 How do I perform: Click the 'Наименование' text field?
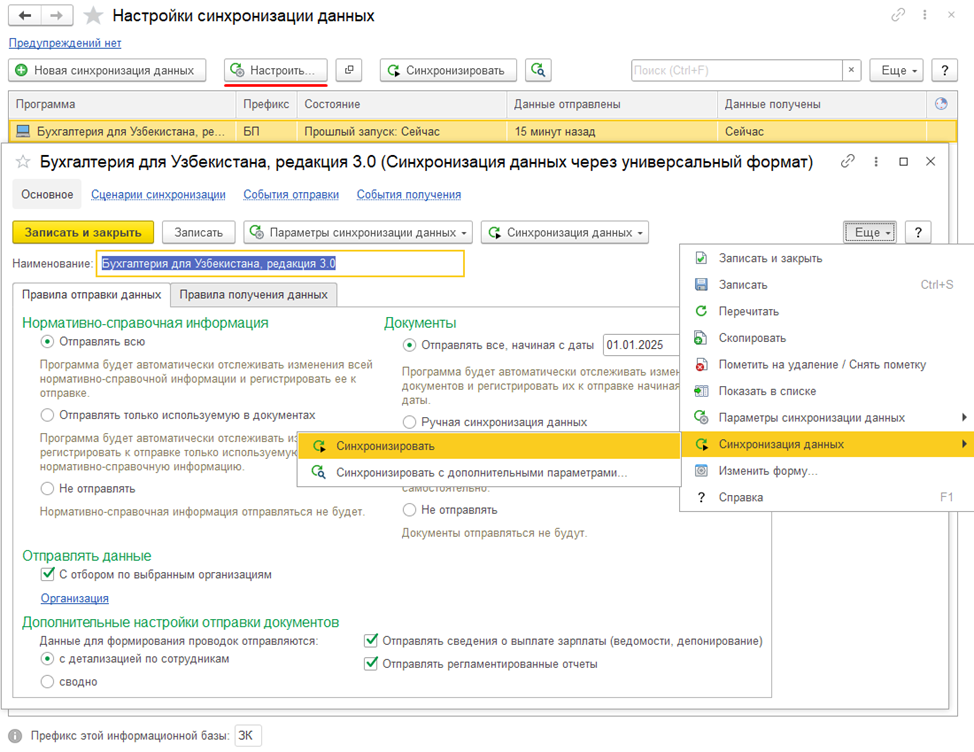[x=280, y=263]
